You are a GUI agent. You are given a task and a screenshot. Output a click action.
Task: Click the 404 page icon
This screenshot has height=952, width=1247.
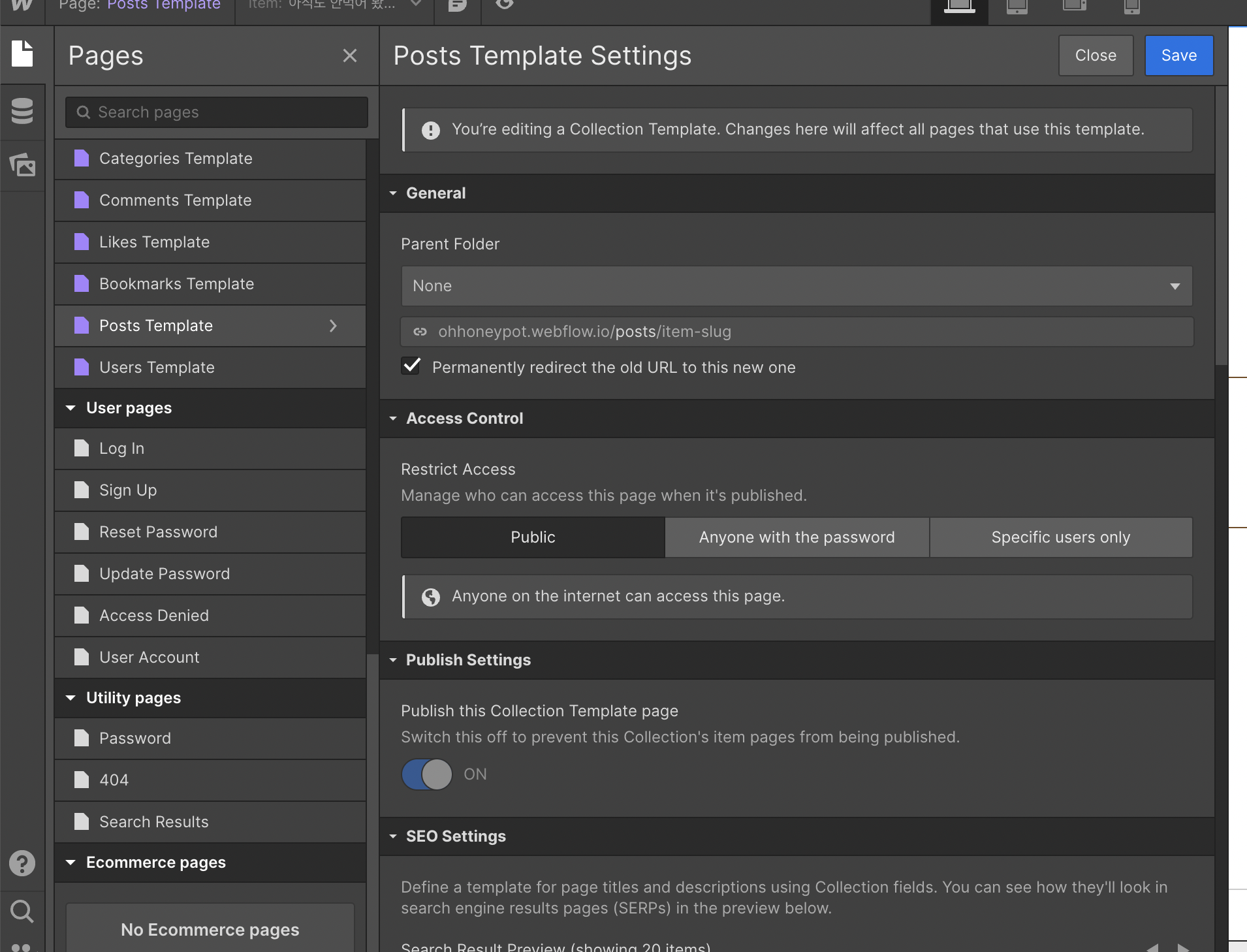click(82, 780)
